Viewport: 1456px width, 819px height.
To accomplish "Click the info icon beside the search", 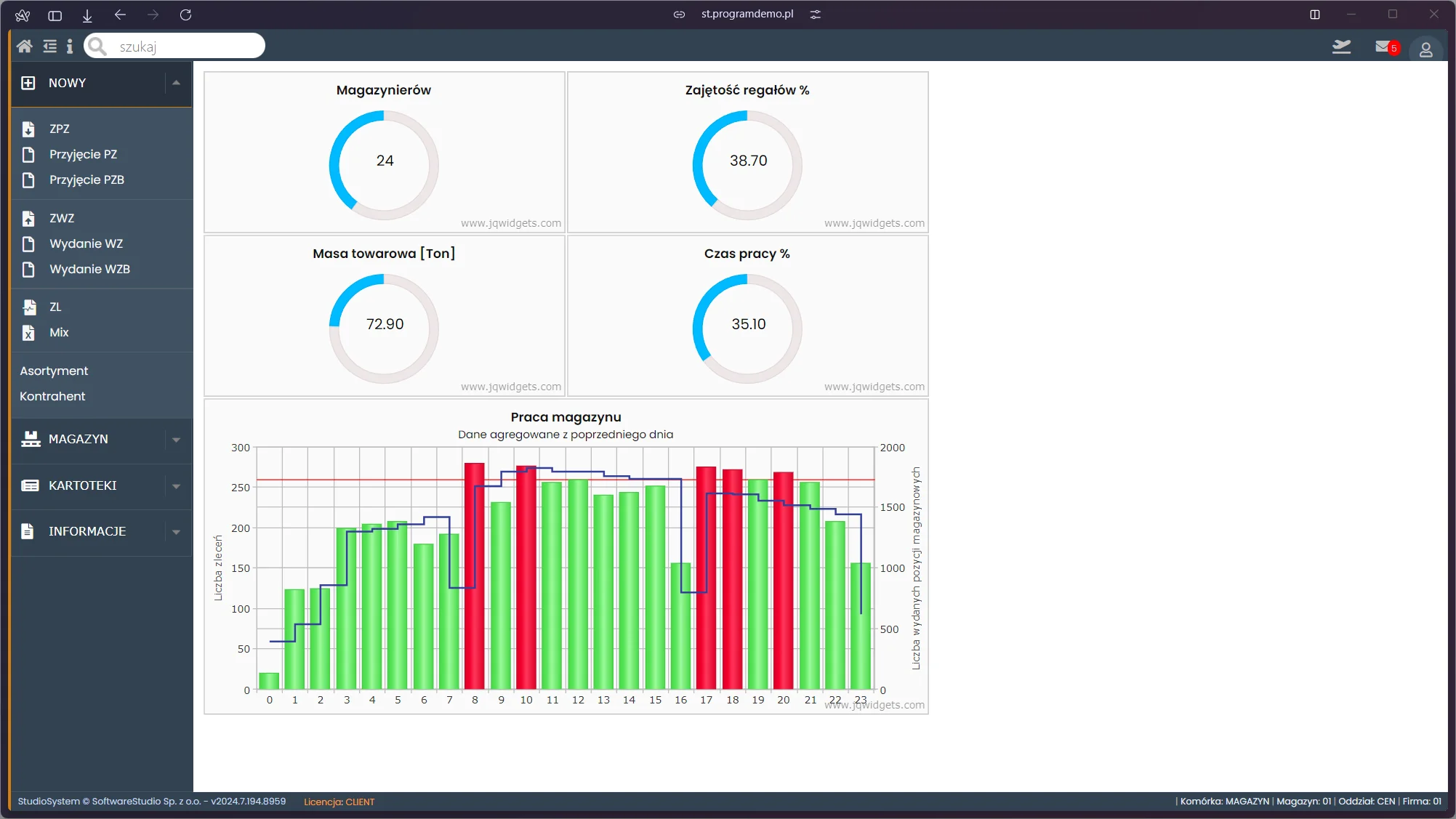I will (x=70, y=47).
